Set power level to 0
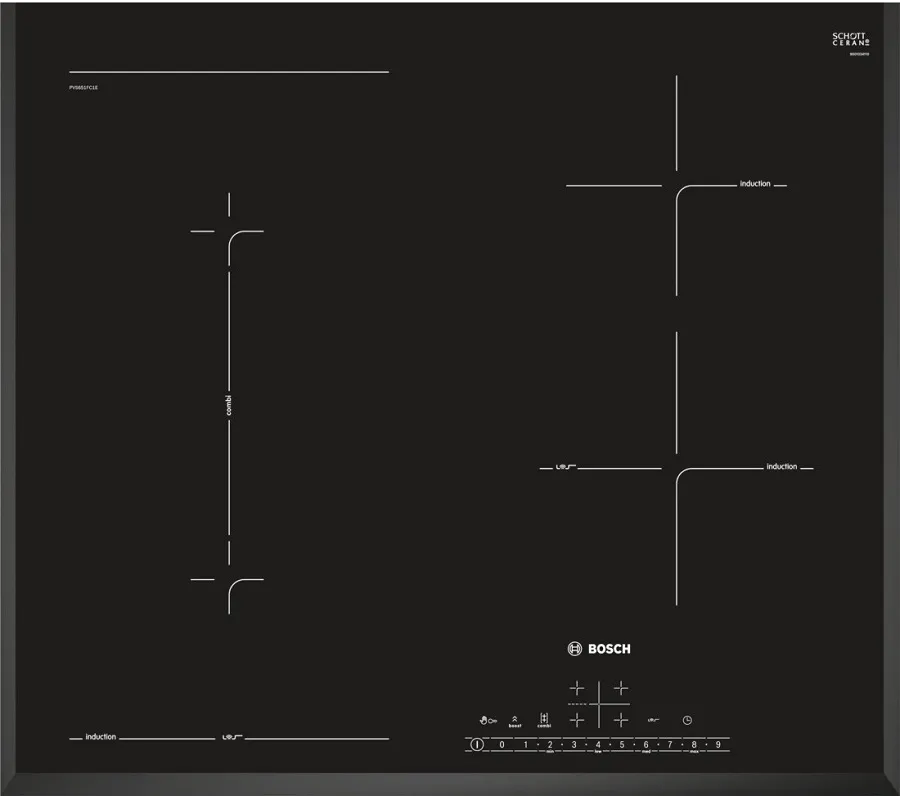 501,745
